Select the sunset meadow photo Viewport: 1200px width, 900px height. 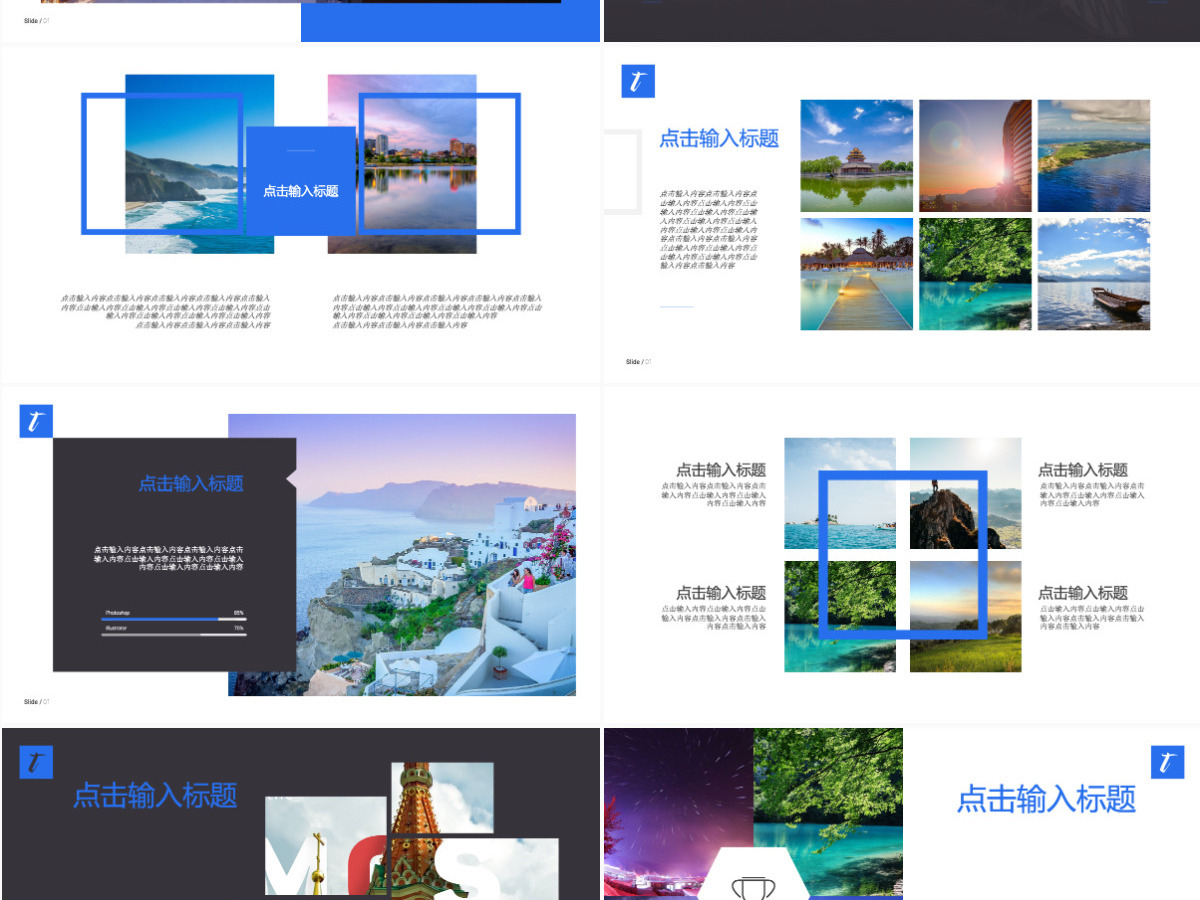[x=966, y=616]
